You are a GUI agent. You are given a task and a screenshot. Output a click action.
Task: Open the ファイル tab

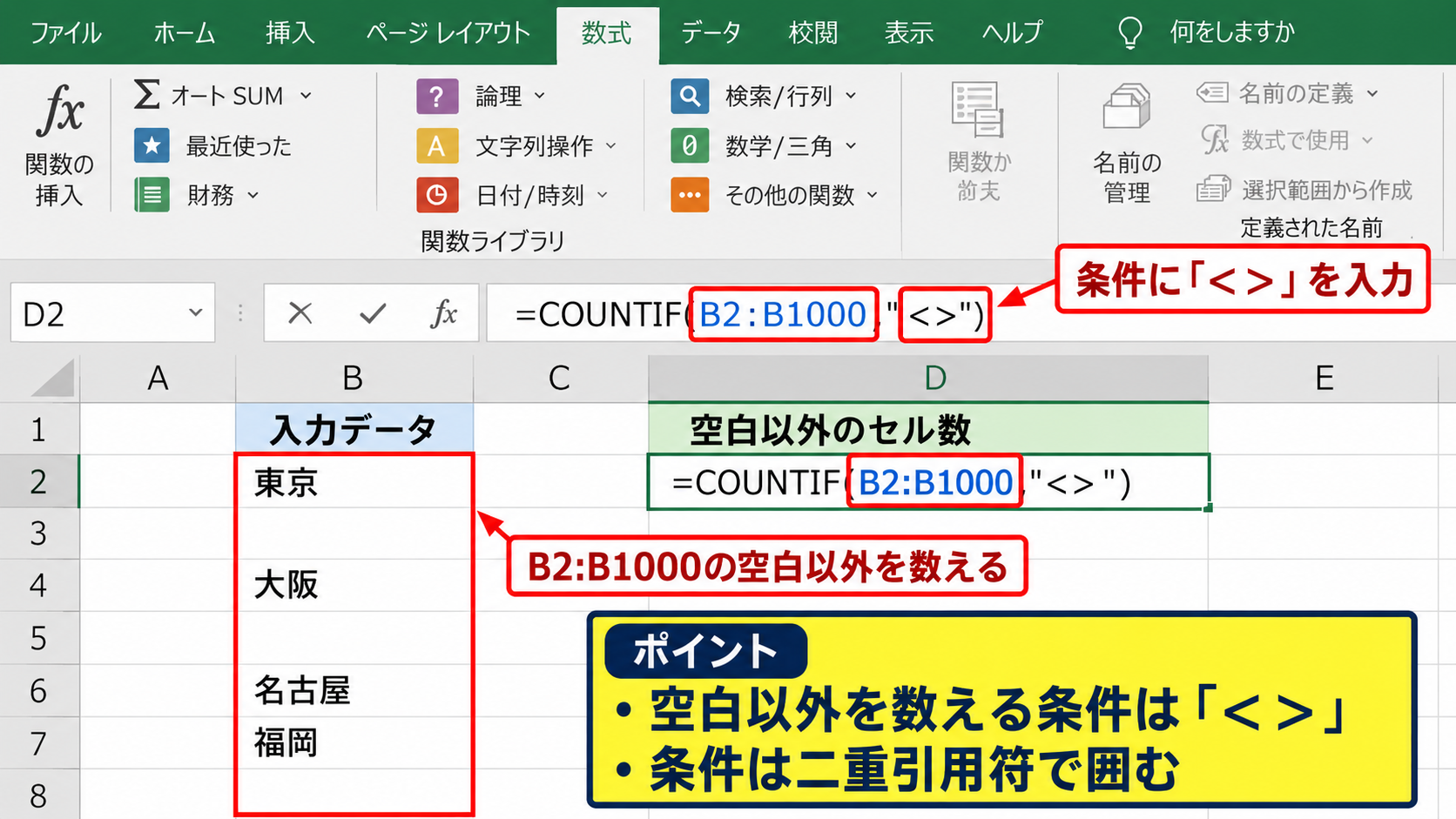pyautogui.click(x=66, y=33)
